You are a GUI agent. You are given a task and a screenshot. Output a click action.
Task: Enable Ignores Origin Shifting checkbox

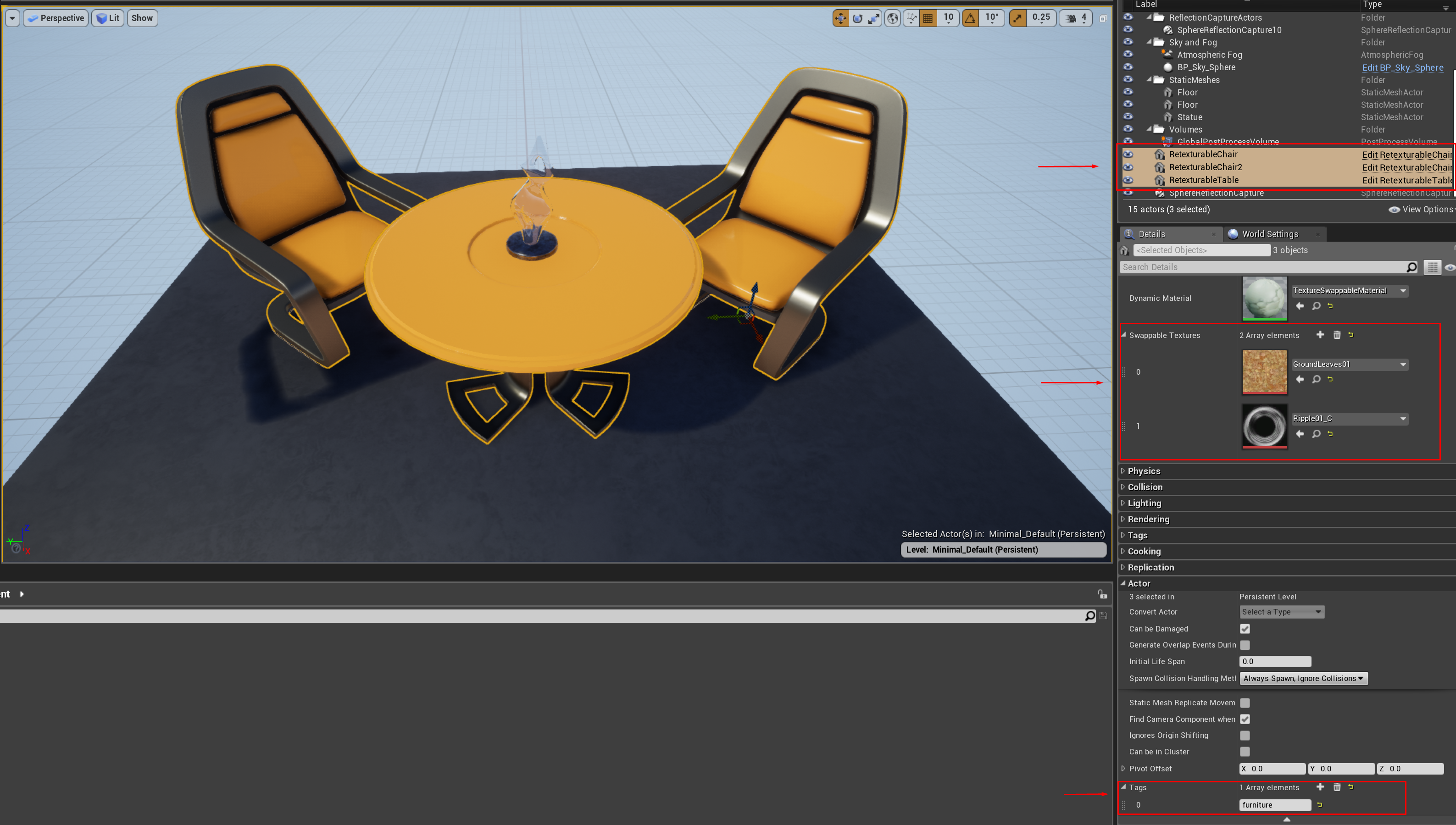pos(1245,736)
